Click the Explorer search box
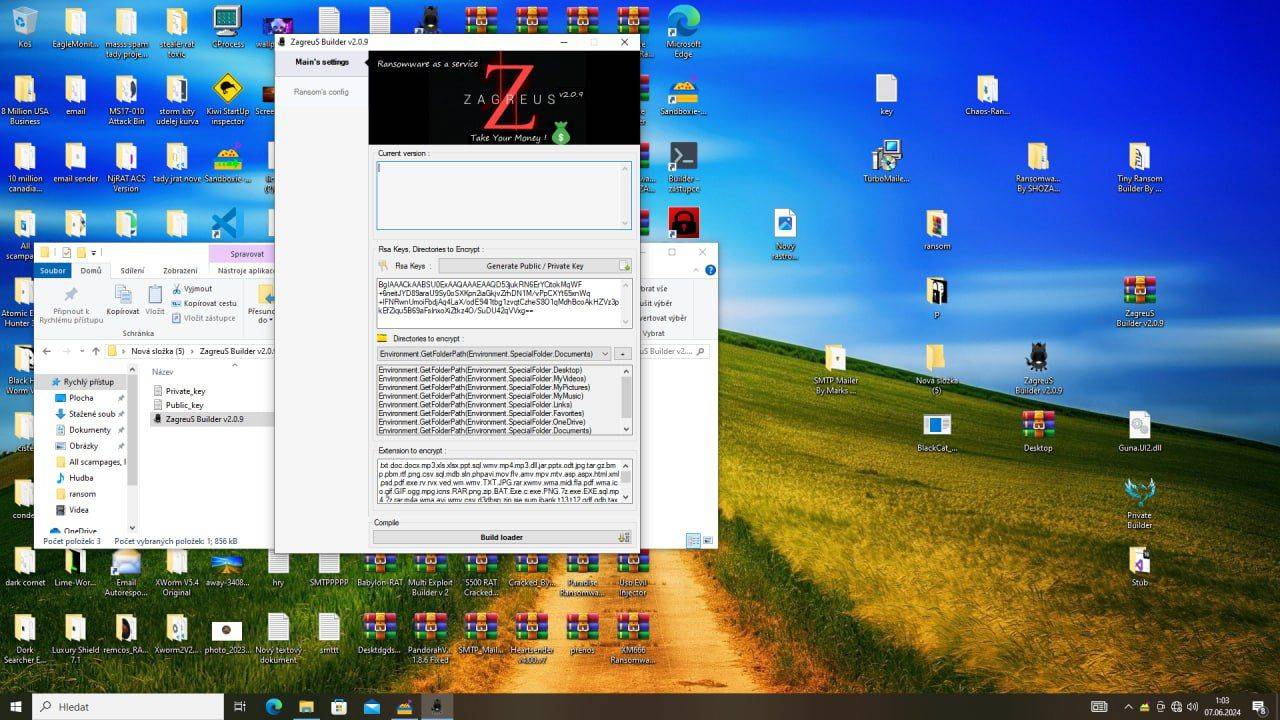1280x720 pixels. pyautogui.click(x=677, y=351)
